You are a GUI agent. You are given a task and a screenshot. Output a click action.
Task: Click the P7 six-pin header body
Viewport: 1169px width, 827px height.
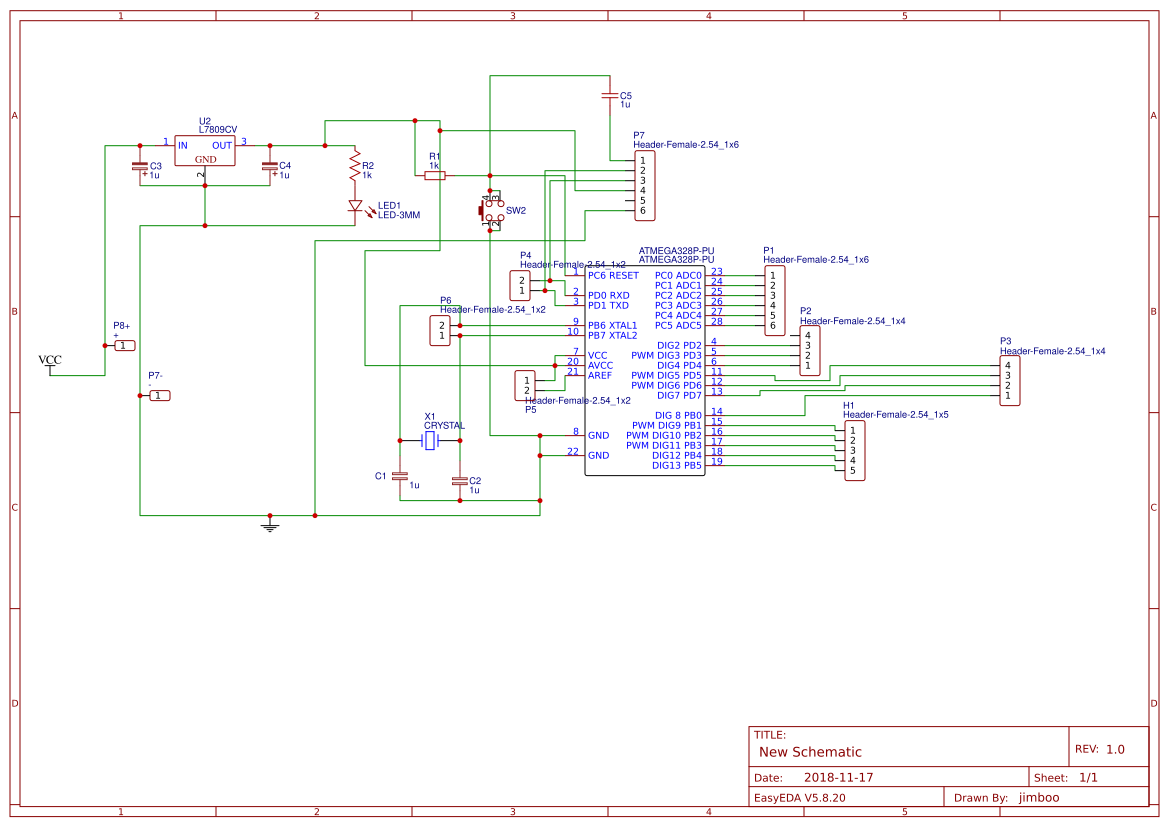point(644,186)
